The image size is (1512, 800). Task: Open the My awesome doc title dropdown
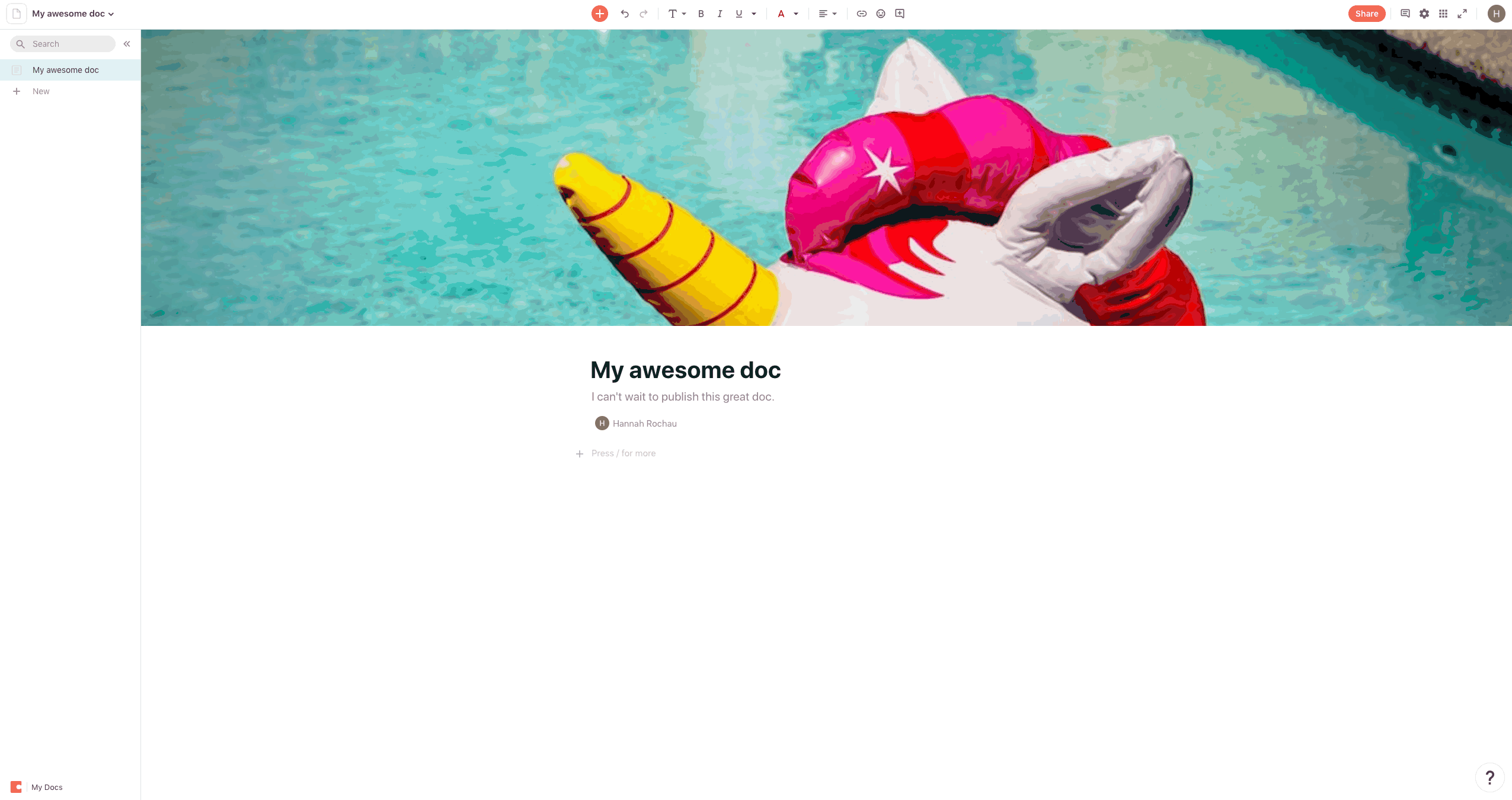[73, 14]
